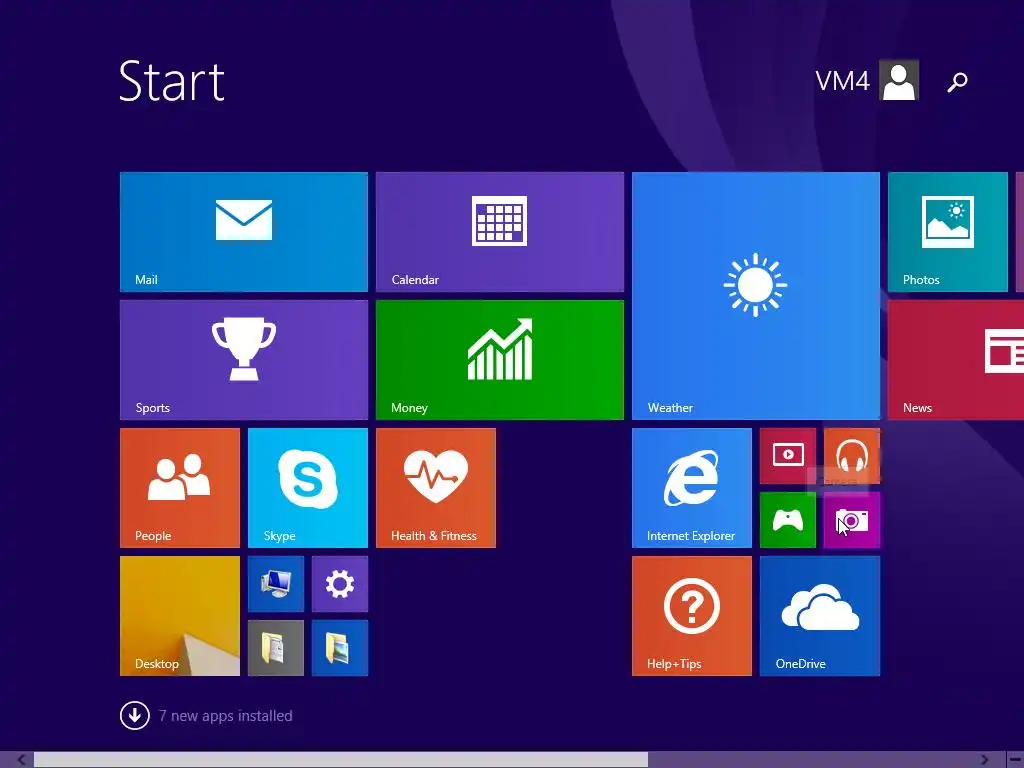Image resolution: width=1024 pixels, height=768 pixels.
Task: Open the Desktop tile
Action: click(180, 616)
